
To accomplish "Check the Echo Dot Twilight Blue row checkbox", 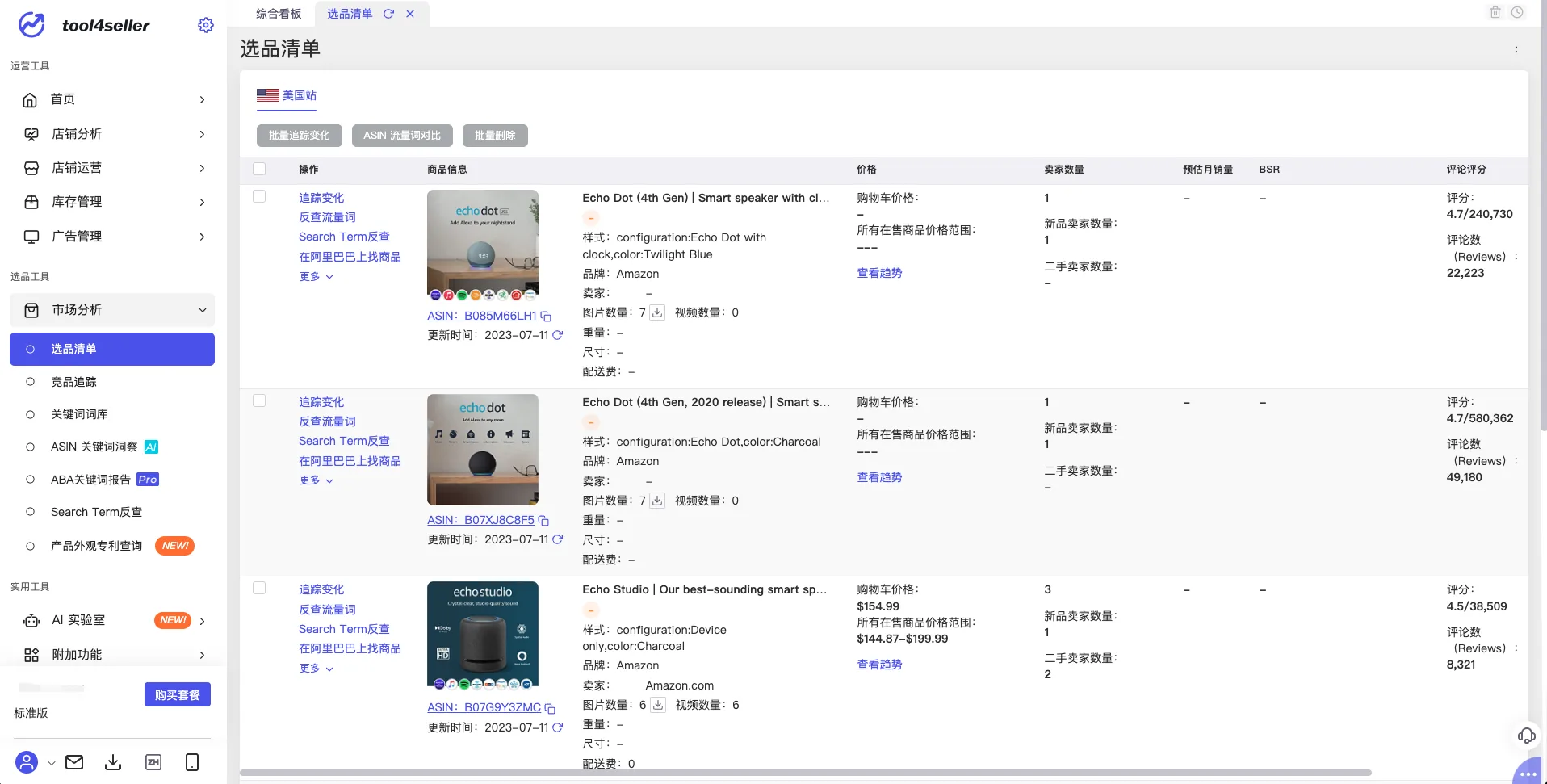I will click(259, 196).
